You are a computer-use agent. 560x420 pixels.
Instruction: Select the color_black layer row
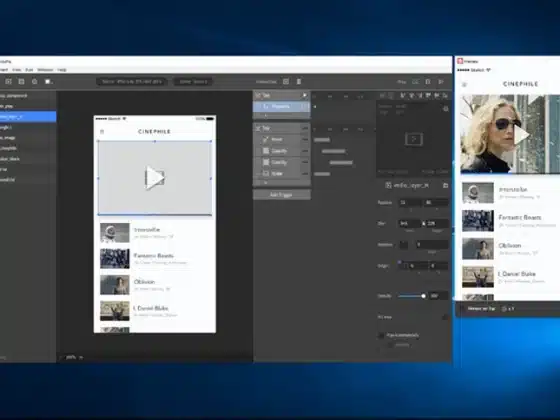(28, 159)
